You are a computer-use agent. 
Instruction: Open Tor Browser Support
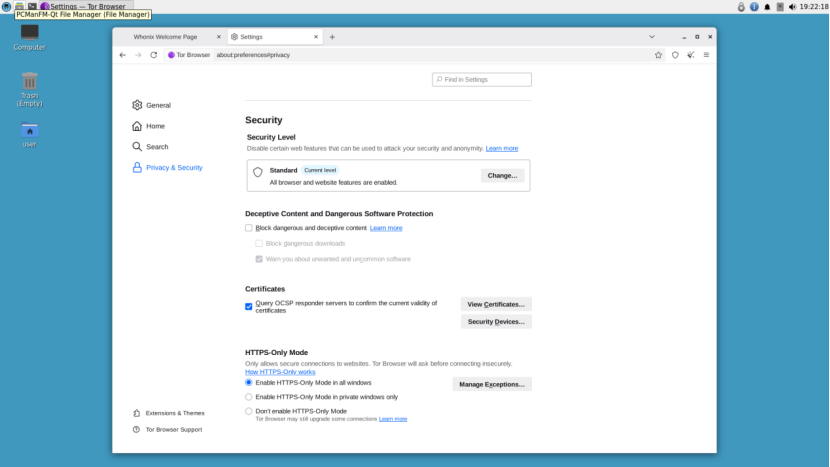pos(167,429)
